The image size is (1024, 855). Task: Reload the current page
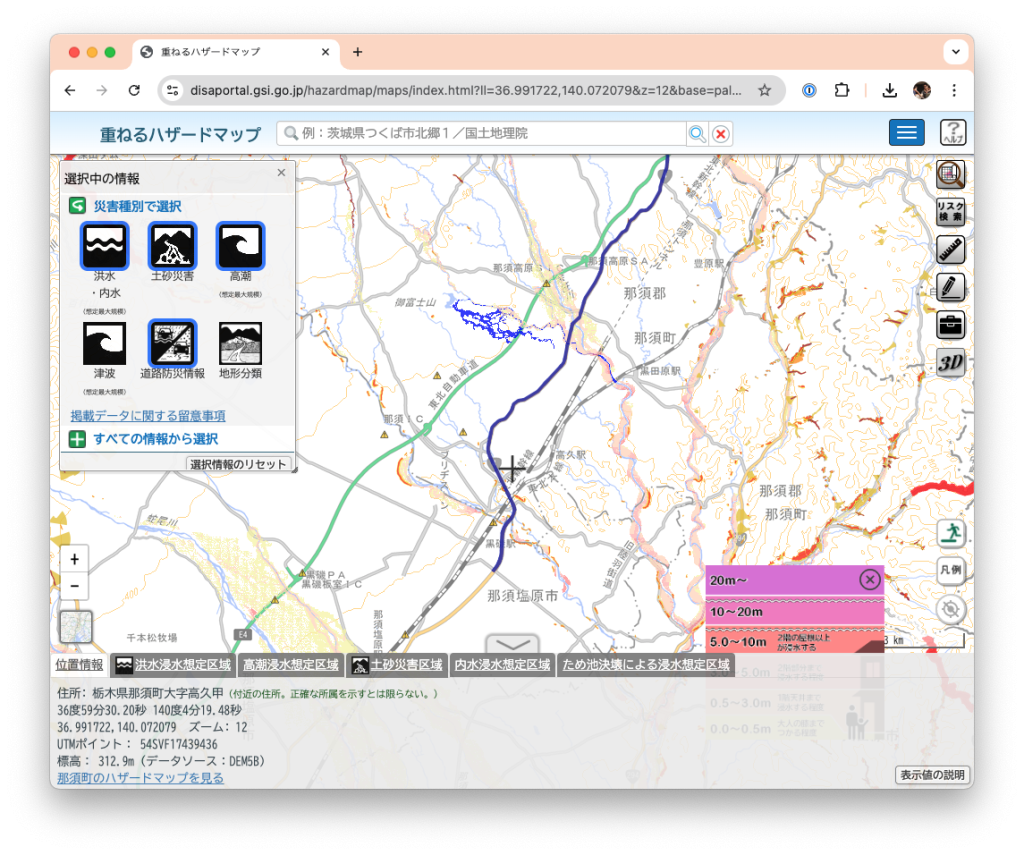pyautogui.click(x=134, y=90)
